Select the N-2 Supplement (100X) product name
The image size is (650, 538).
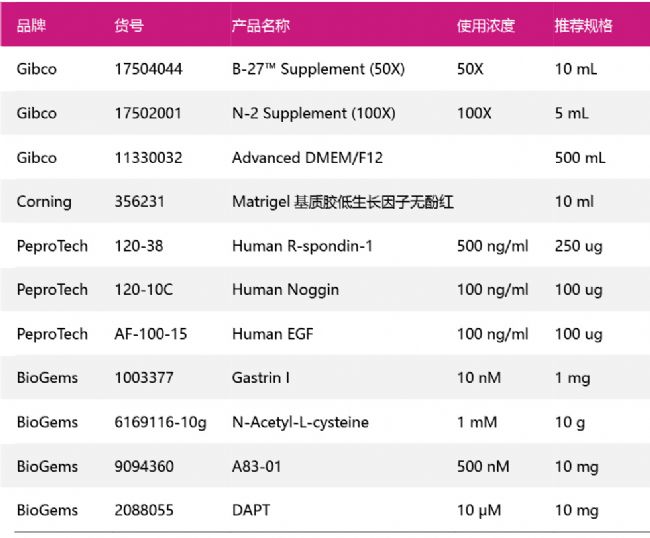tap(313, 113)
